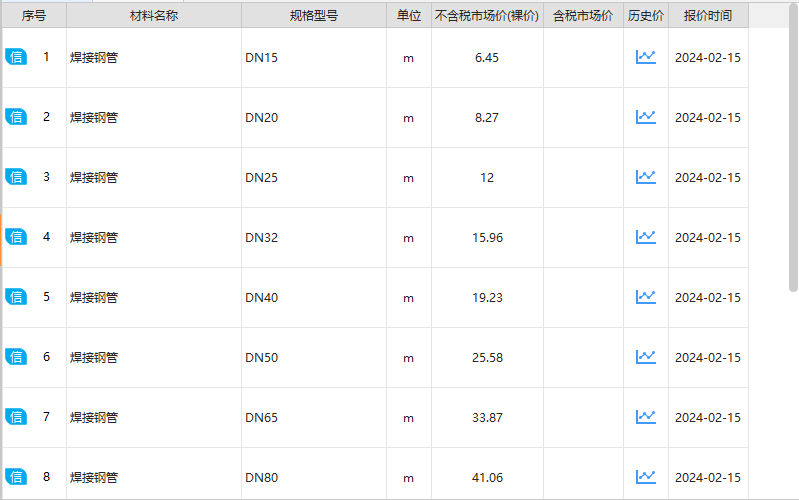This screenshot has width=799, height=500.
Task: Click the 单位 column header
Action: 409,15
